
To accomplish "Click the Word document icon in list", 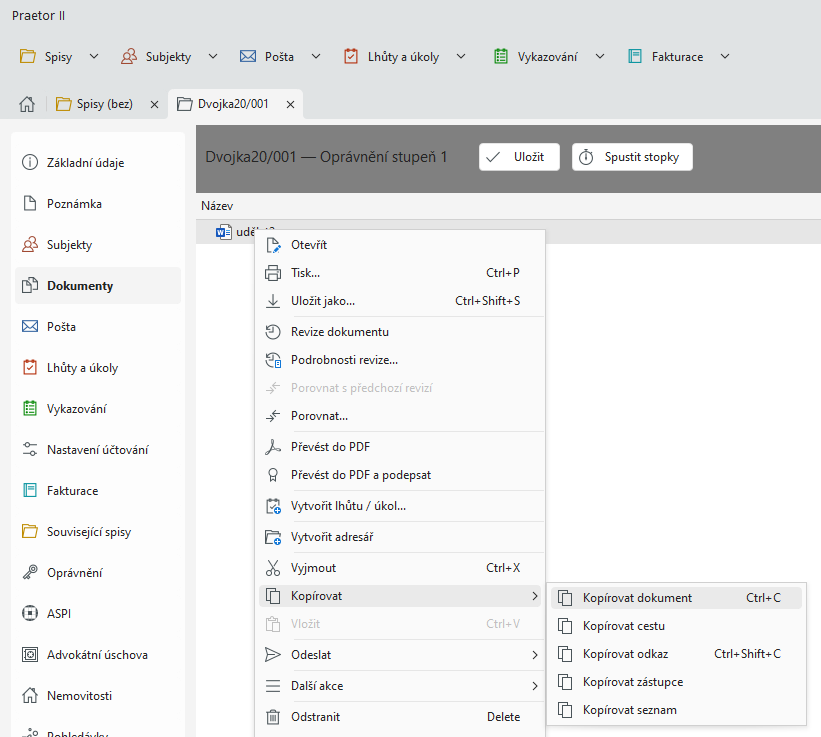I will [x=223, y=232].
